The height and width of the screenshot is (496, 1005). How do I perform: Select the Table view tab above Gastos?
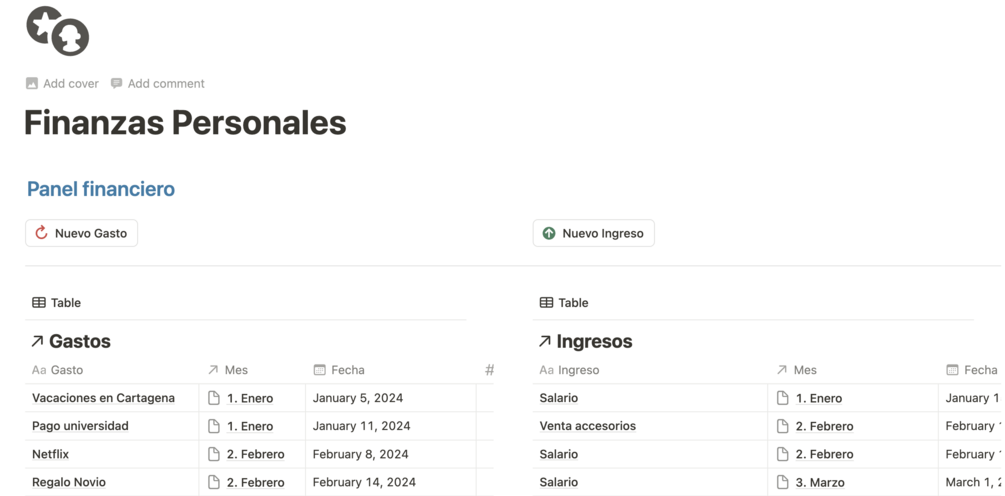[x=57, y=303]
